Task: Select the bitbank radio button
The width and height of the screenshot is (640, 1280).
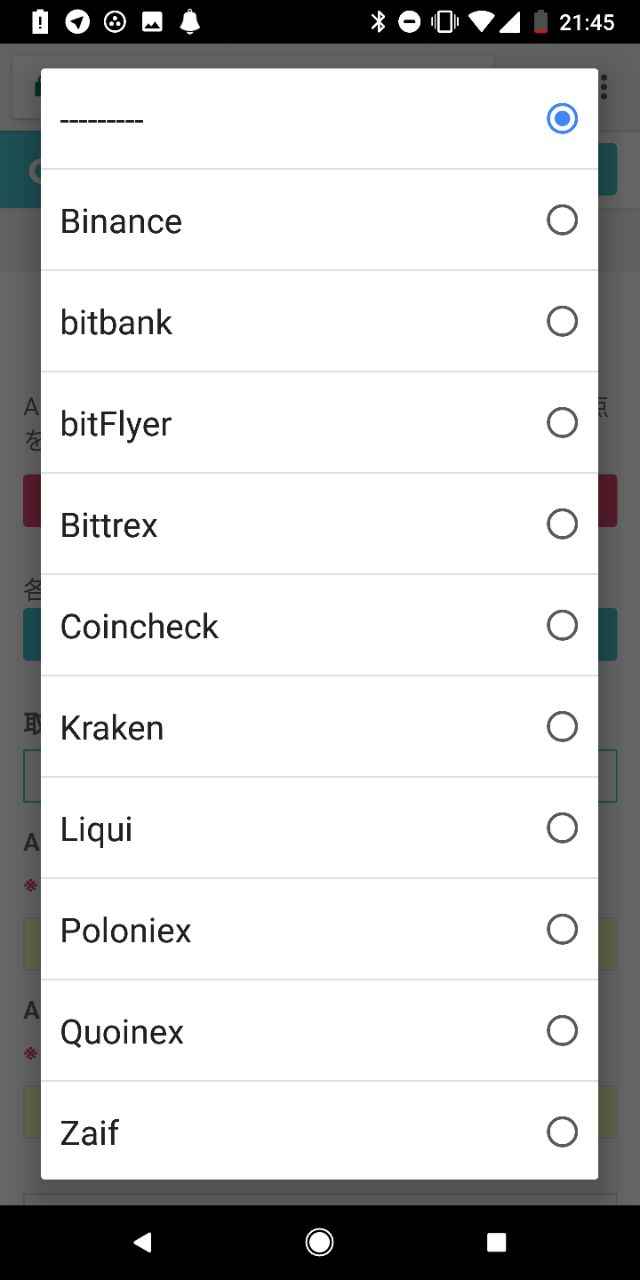Action: [x=562, y=321]
